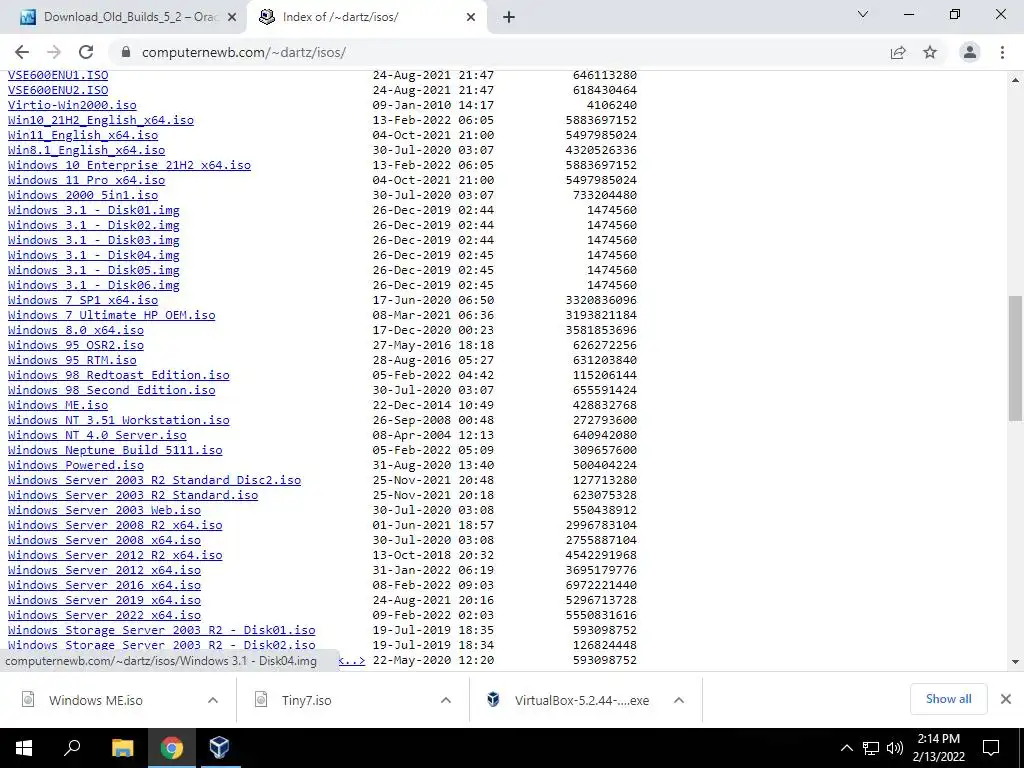Open Chrome three-dot menu

(x=1002, y=52)
